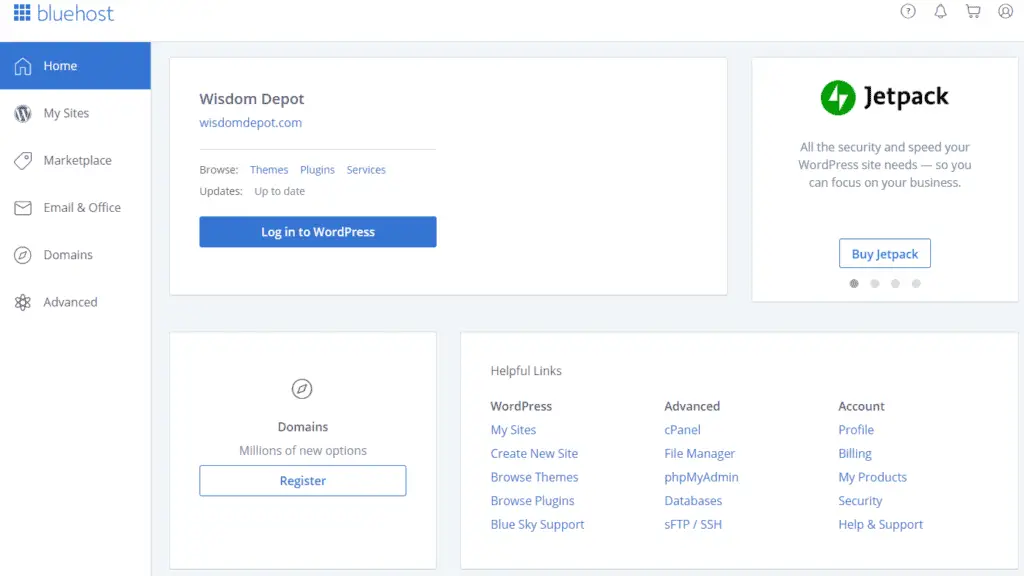Image resolution: width=1024 pixels, height=576 pixels.
Task: Click the Helpful Links heading
Action: coord(526,371)
